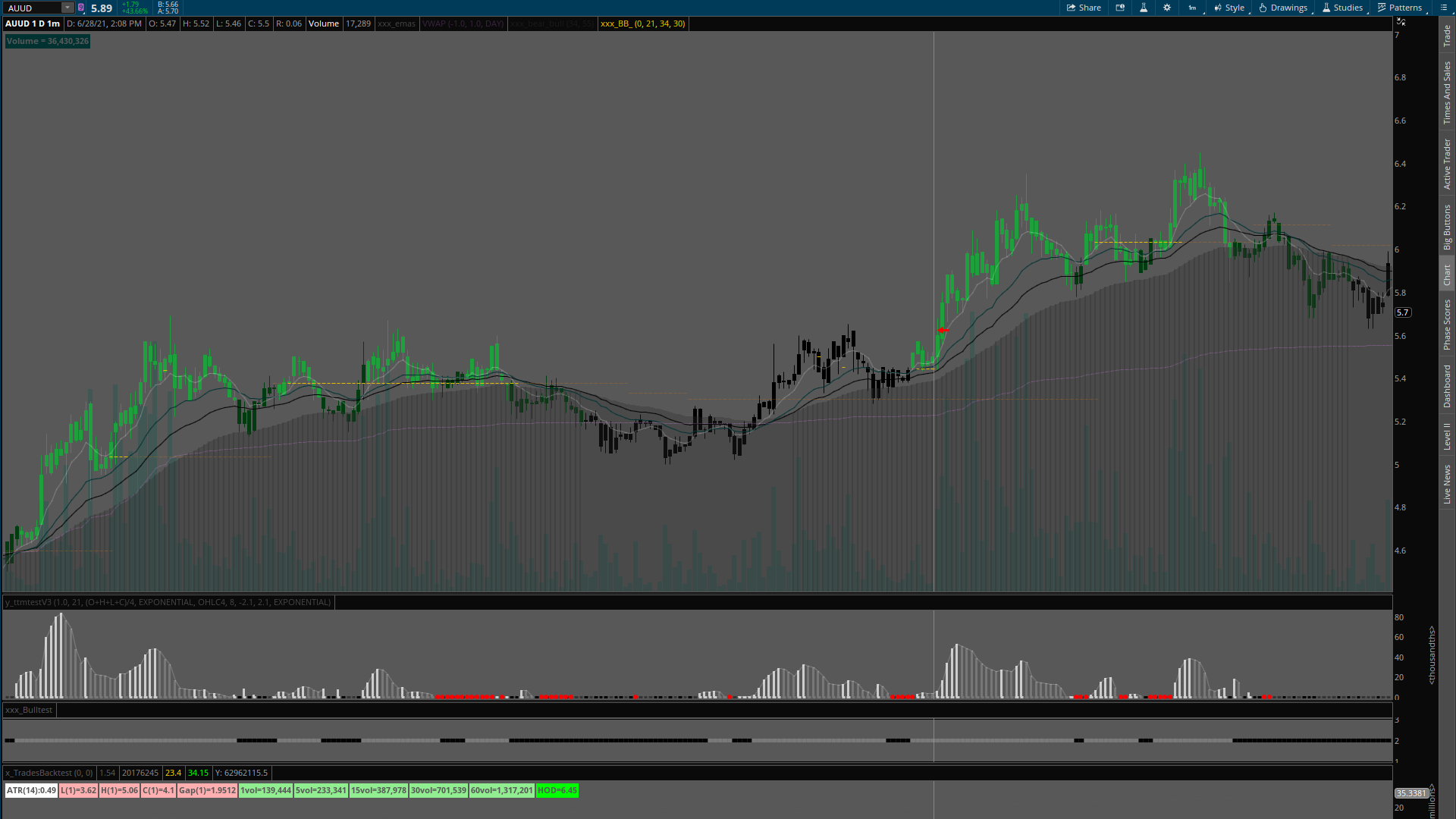Click the xxx_emas study label
This screenshot has width=1456, height=819.
click(397, 24)
